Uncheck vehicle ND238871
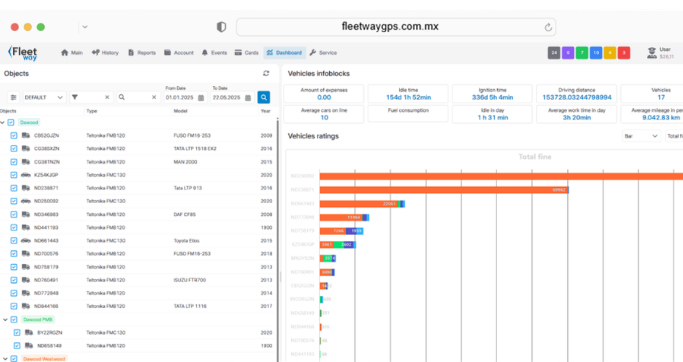683x362 pixels. (x=14, y=188)
